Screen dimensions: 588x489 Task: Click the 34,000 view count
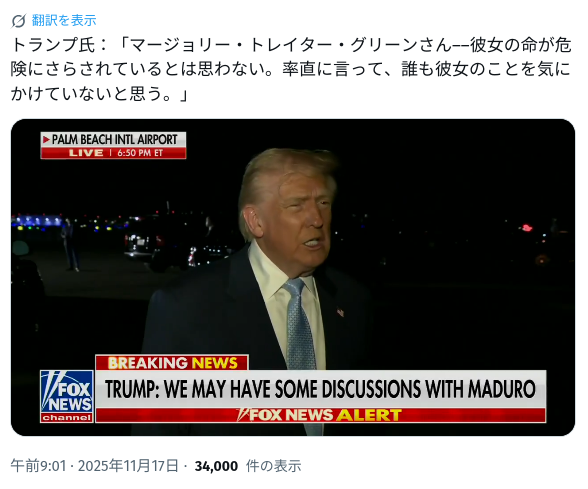[216, 466]
